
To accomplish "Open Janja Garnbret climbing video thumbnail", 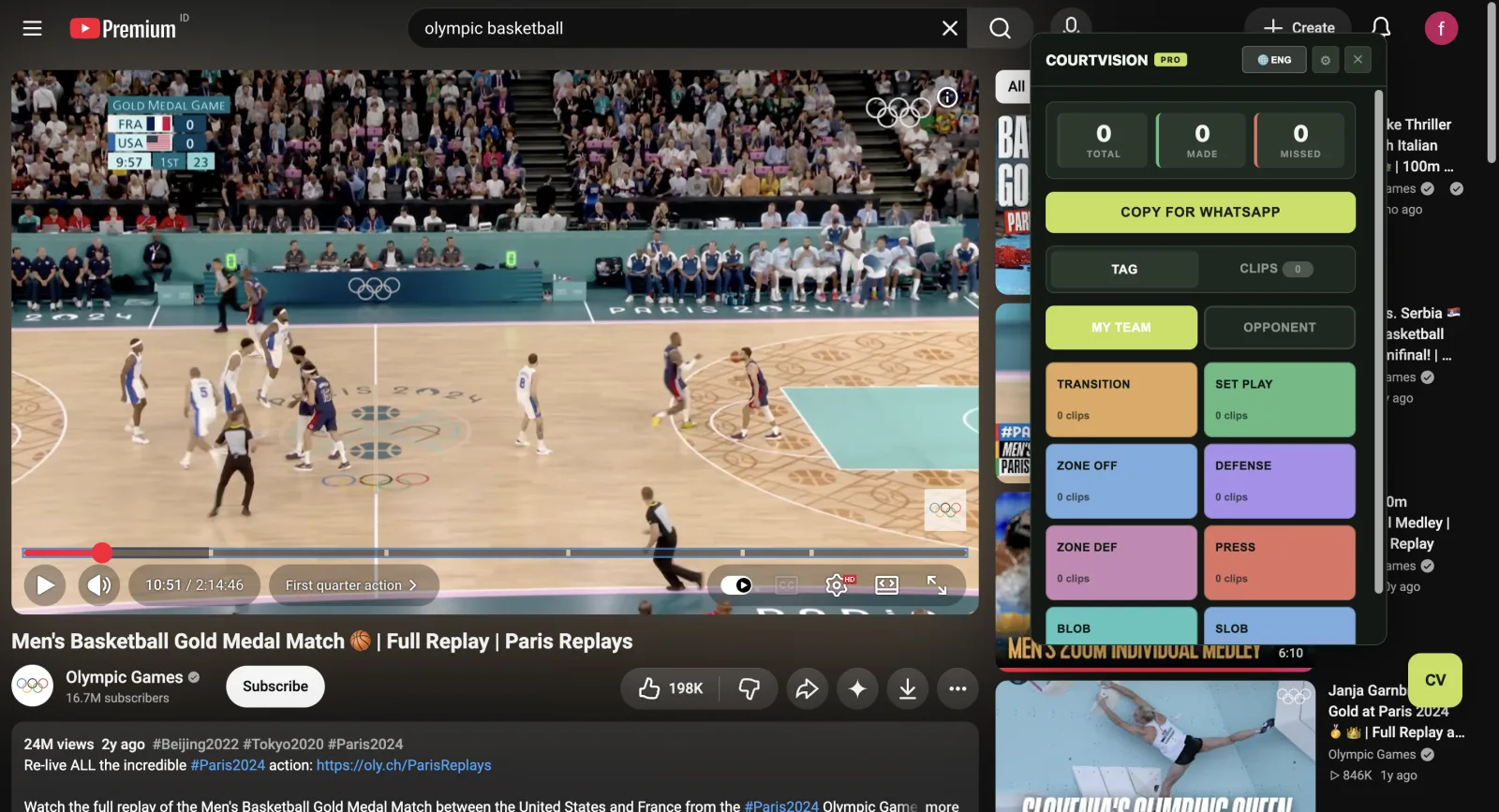I will click(x=1155, y=746).
